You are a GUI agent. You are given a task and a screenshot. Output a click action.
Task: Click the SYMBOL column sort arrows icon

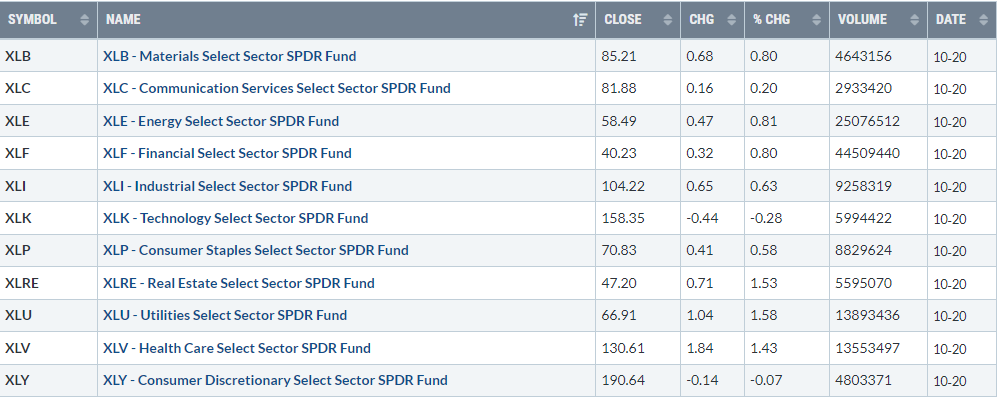pyautogui.click(x=85, y=20)
